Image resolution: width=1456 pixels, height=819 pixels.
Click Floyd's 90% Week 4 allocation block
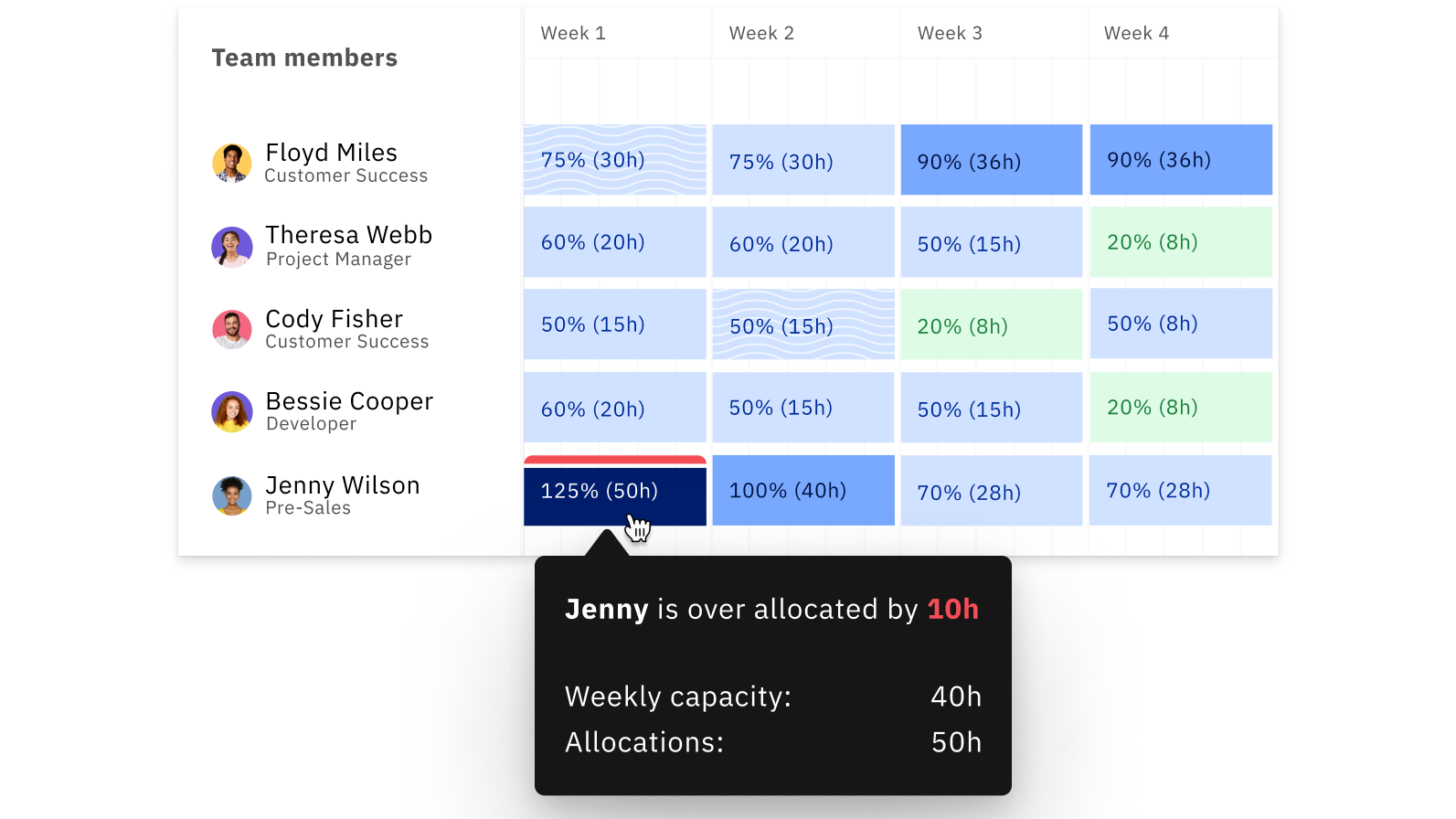coord(1180,159)
